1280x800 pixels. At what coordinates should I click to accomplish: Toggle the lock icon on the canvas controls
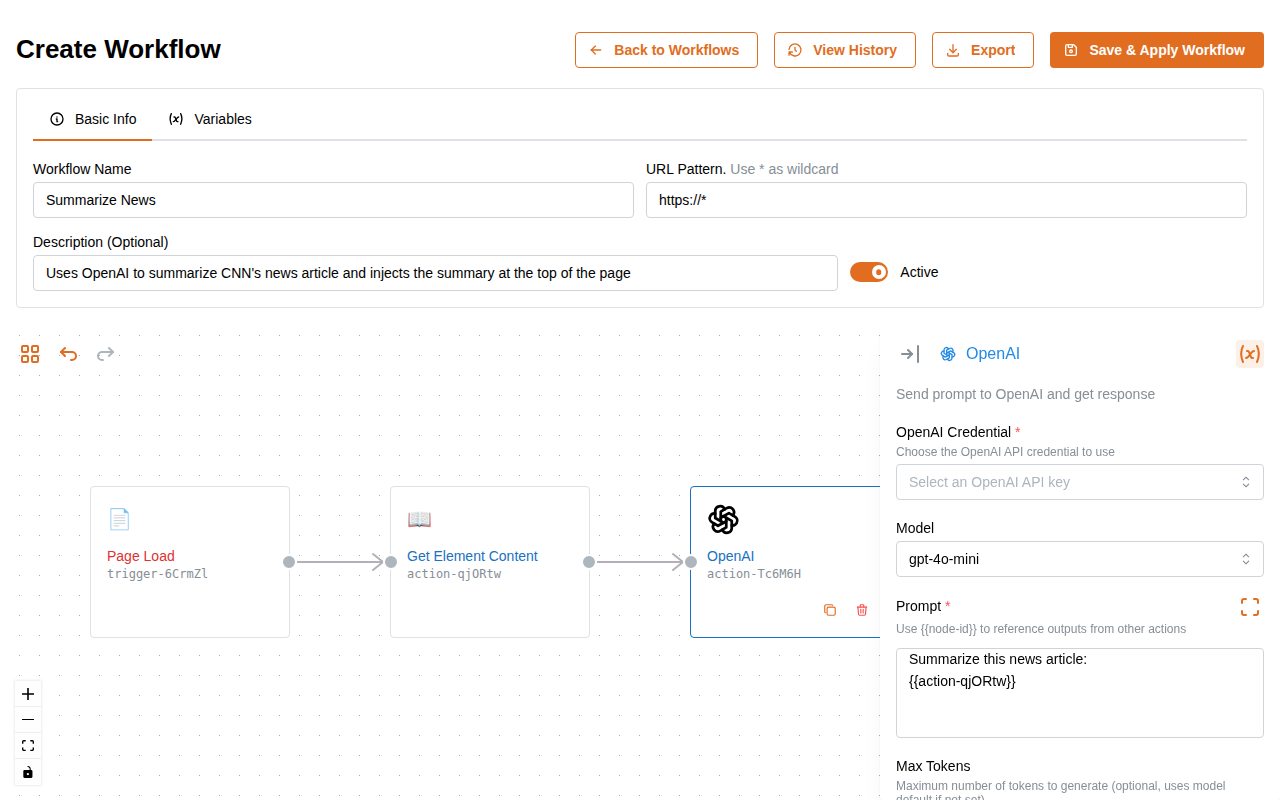point(27,771)
